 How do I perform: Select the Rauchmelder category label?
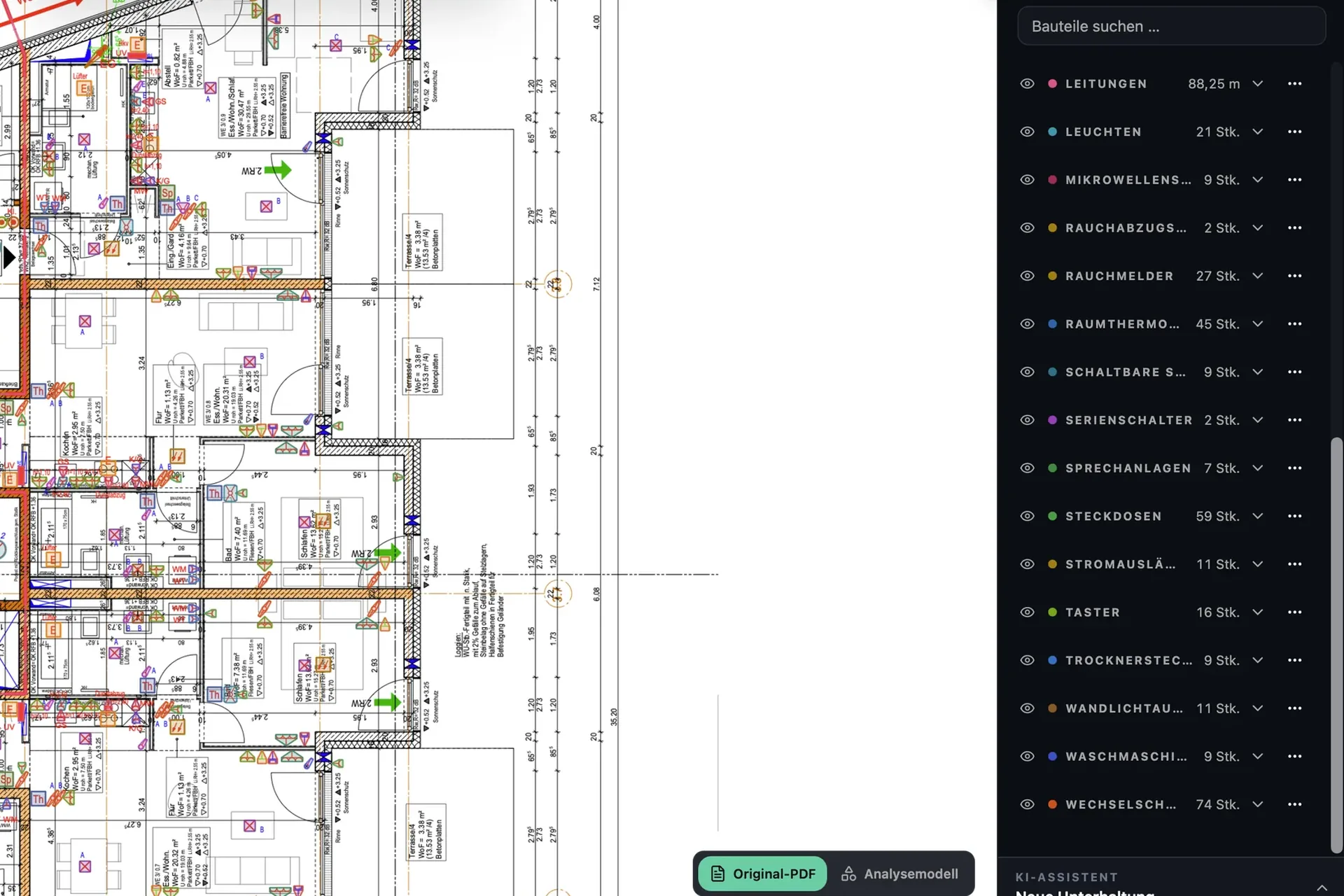[x=1119, y=276]
